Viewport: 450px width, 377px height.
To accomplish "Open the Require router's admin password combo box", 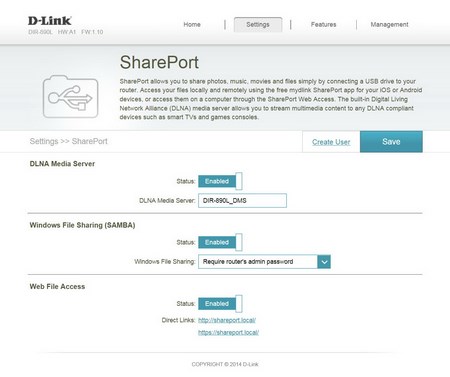I will (x=264, y=262).
